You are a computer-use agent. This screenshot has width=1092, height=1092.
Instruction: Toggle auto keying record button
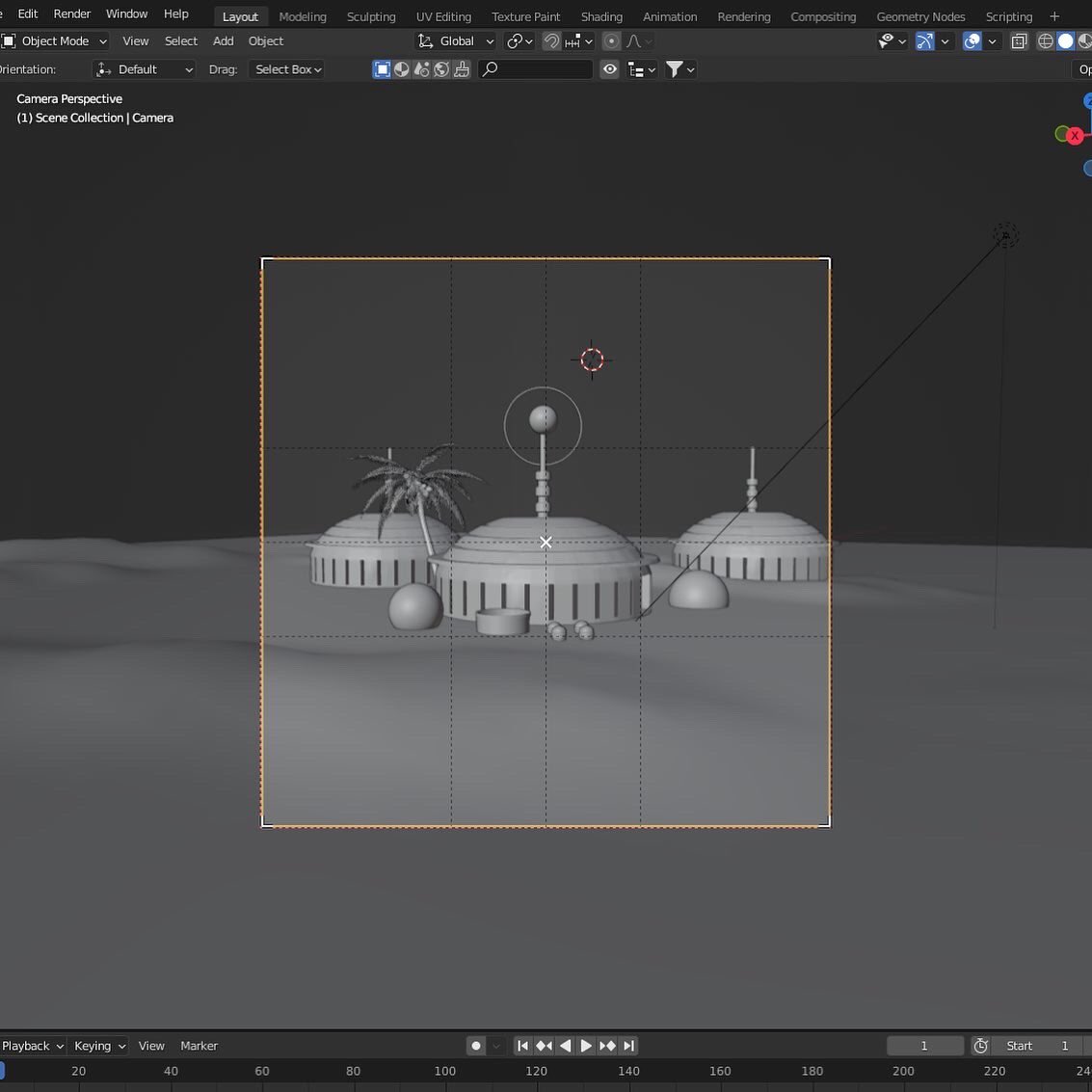[476, 1046]
